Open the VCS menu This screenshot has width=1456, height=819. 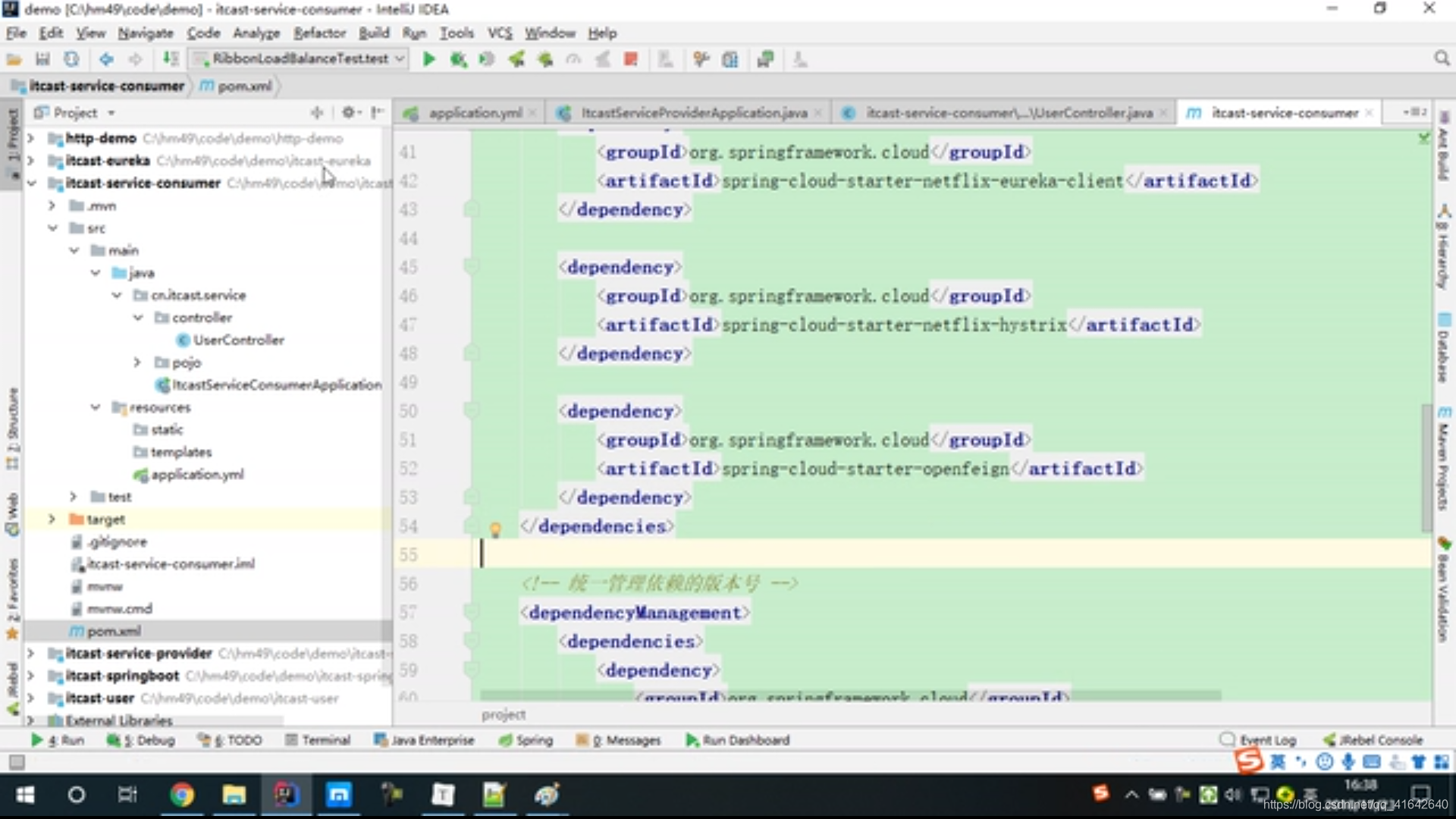[x=499, y=33]
